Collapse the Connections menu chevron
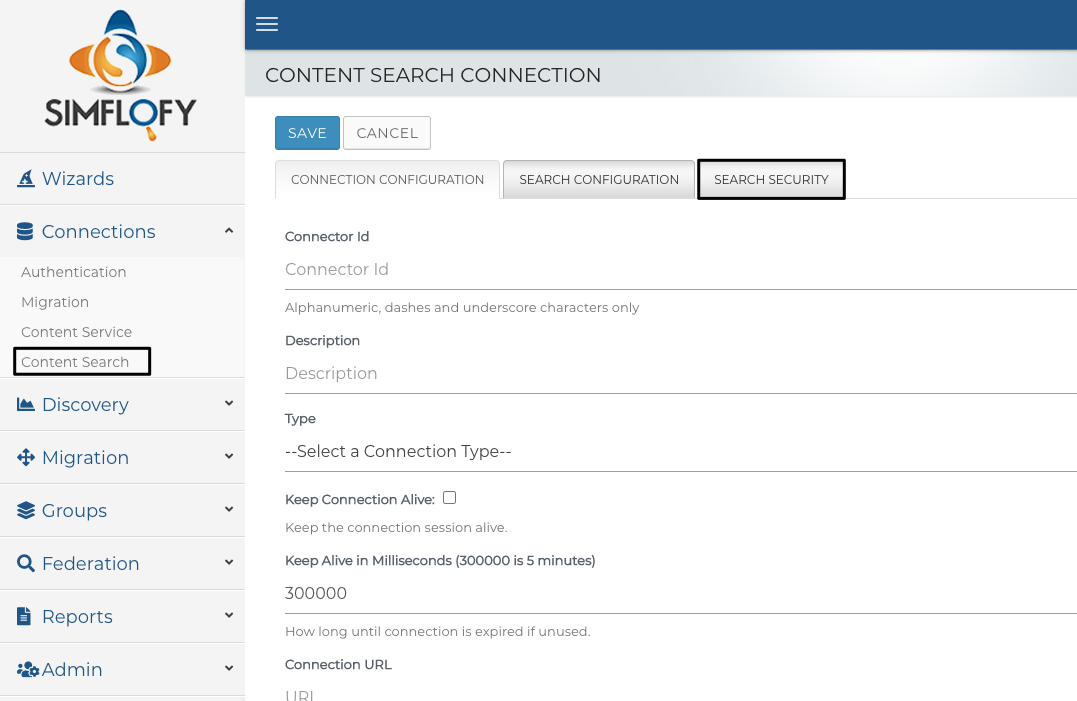1077x701 pixels. pyautogui.click(x=229, y=231)
